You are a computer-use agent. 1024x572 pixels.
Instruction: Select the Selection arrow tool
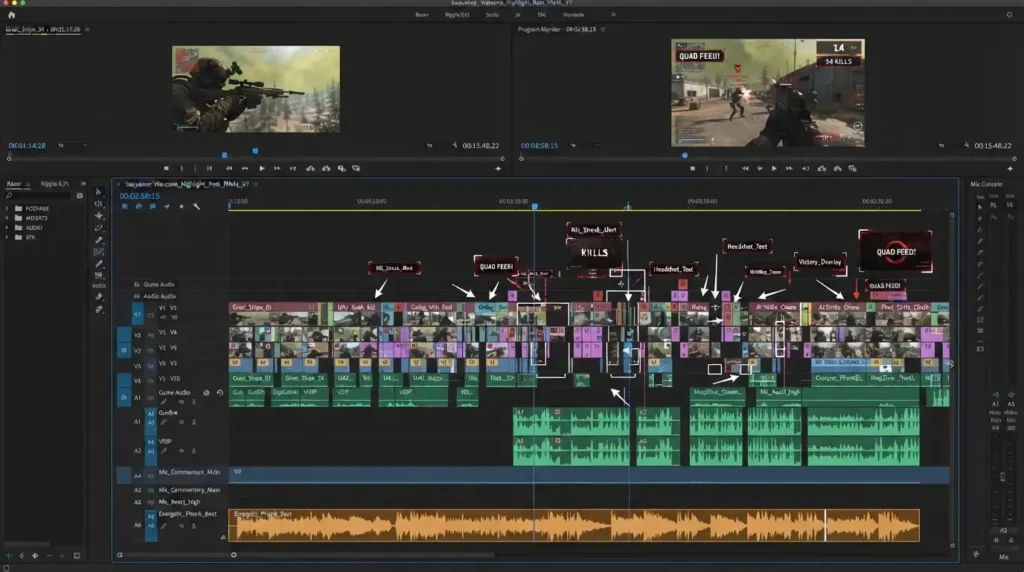[x=99, y=192]
